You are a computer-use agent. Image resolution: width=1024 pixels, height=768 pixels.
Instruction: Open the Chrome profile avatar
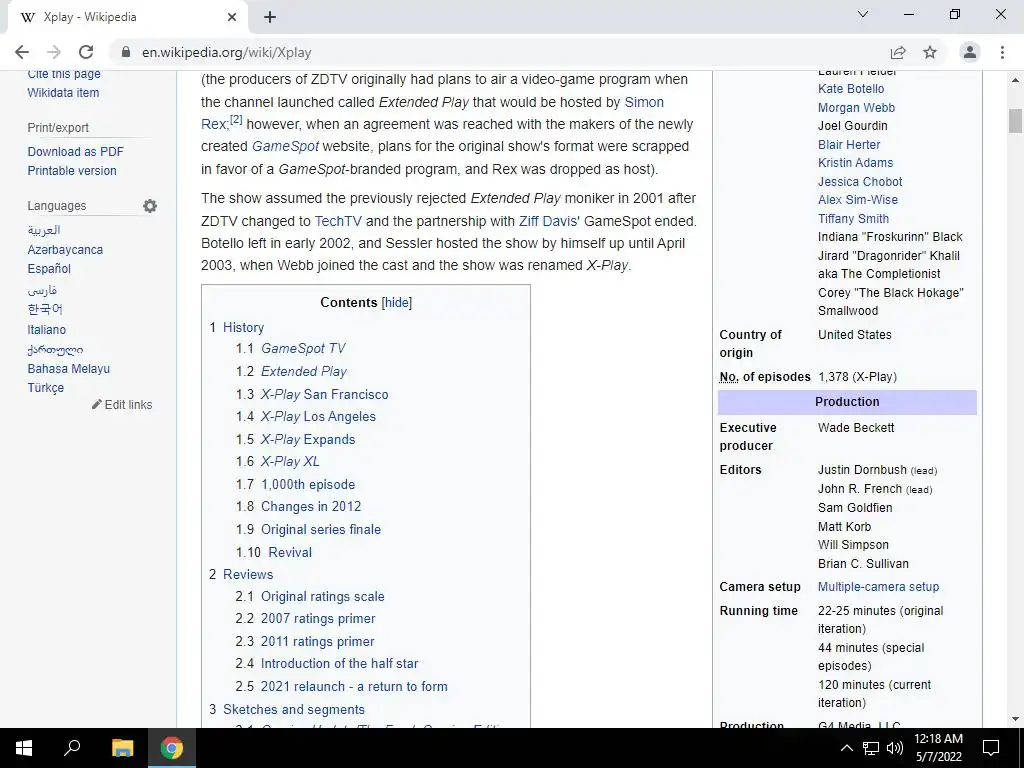pos(970,52)
